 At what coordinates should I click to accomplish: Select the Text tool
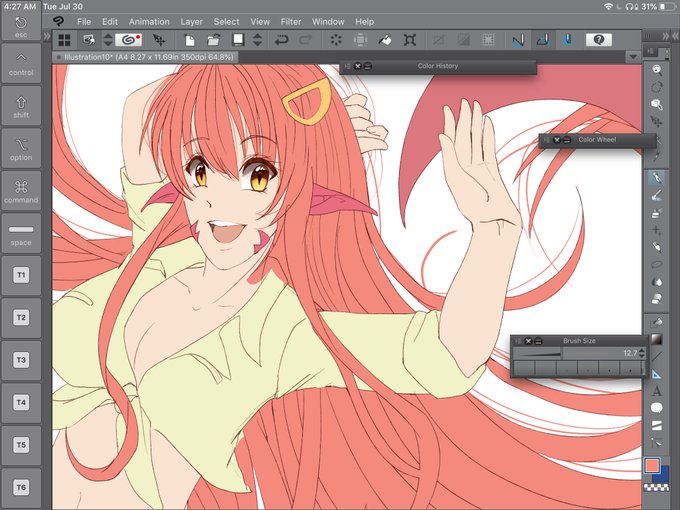click(657, 391)
